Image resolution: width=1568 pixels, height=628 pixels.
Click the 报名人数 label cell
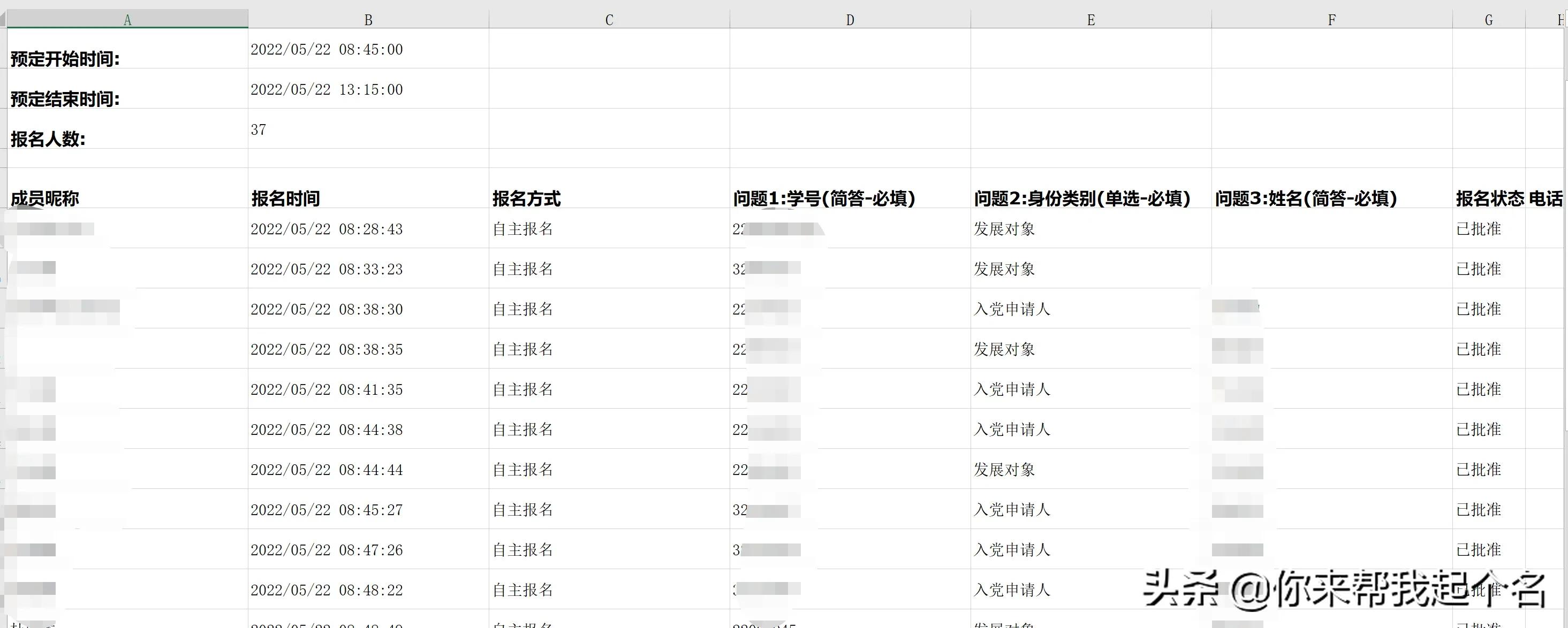48,139
